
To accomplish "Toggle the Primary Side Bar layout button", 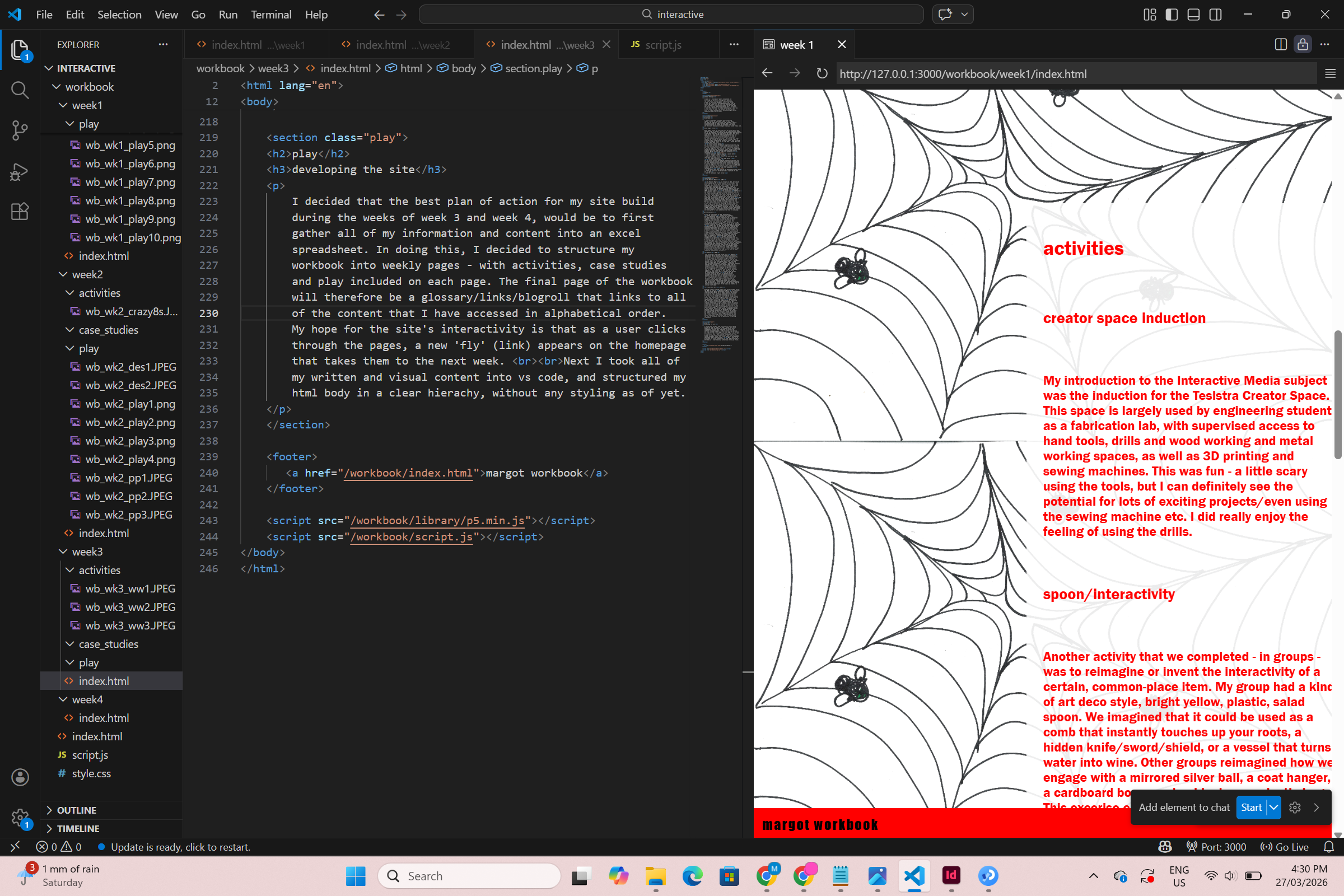I will (1172, 15).
